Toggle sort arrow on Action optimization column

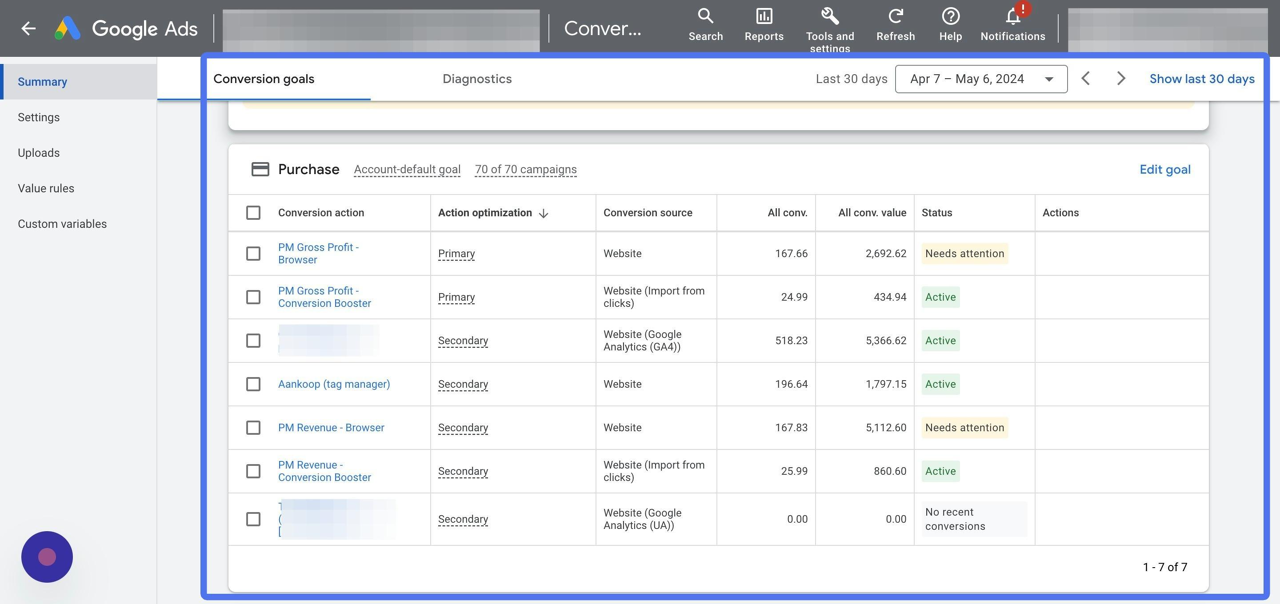pyautogui.click(x=544, y=213)
